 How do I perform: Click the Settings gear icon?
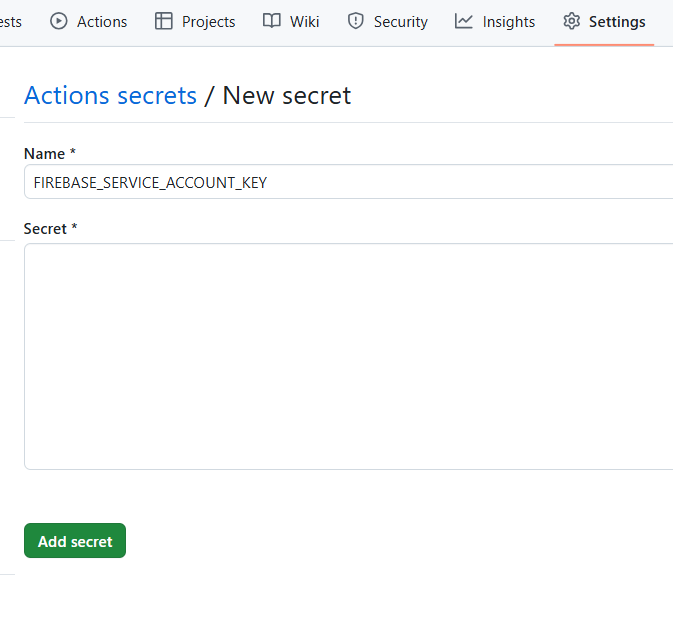[571, 21]
